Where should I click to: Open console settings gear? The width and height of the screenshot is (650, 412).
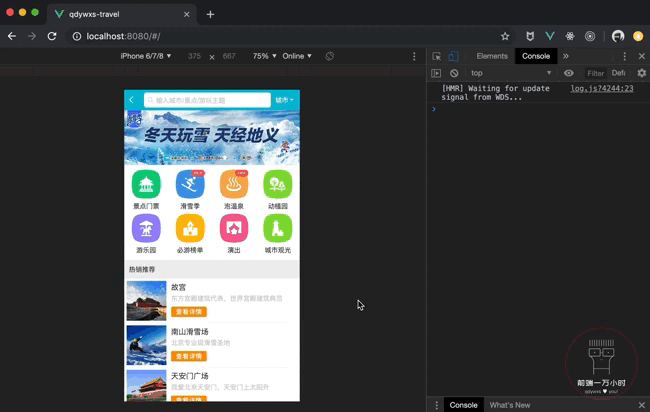coord(642,73)
